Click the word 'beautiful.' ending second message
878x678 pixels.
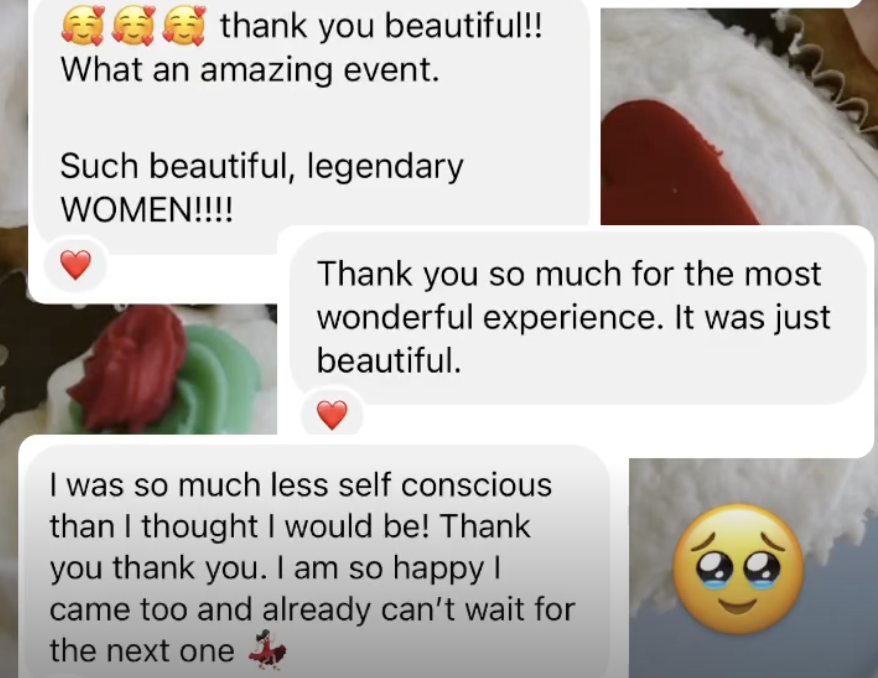tap(389, 360)
